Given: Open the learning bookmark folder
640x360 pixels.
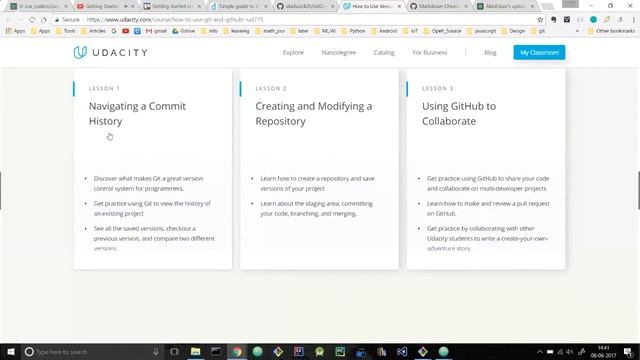Looking at the screenshot, I should tap(236, 31).
